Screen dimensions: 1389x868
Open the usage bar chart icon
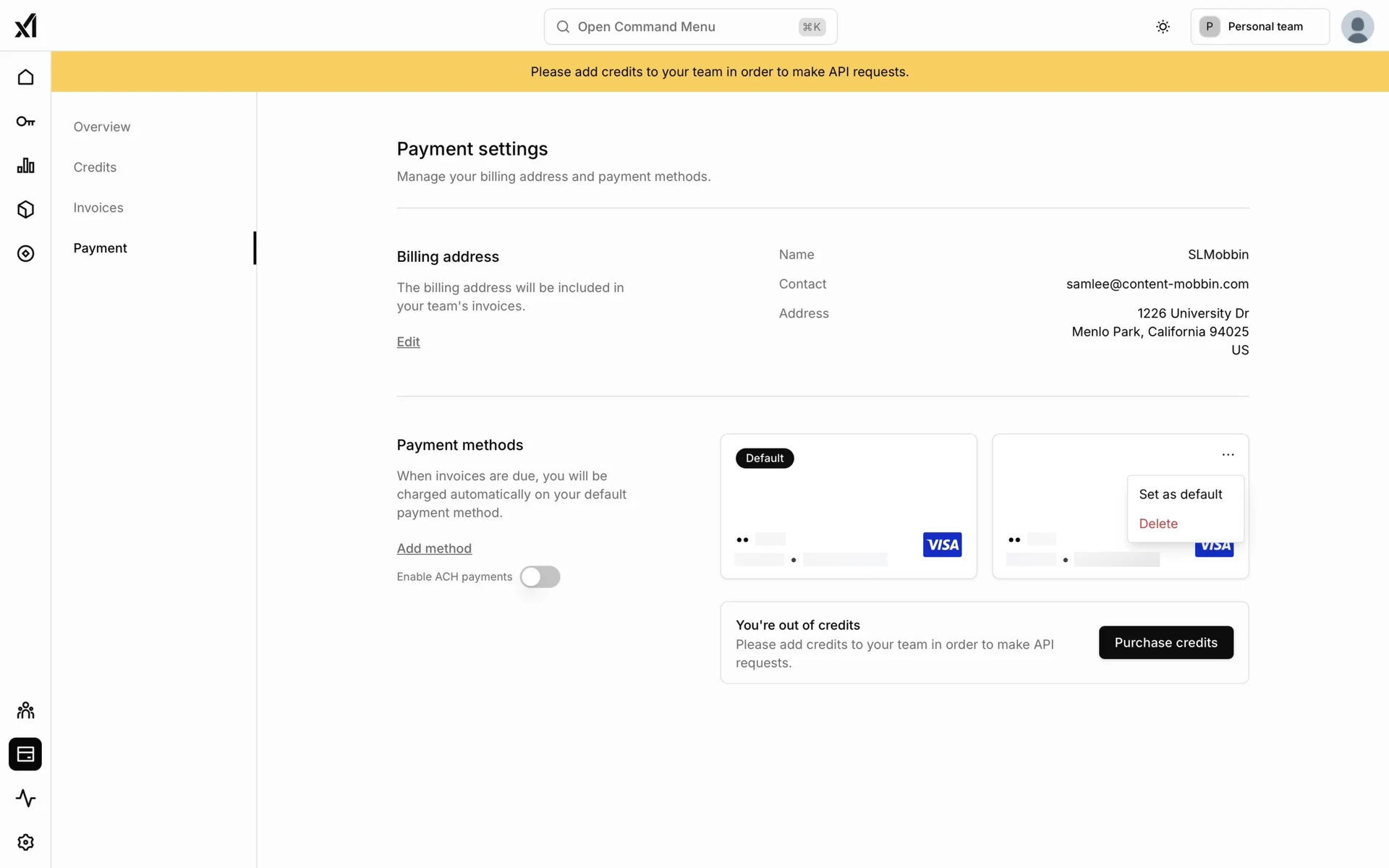(25, 166)
